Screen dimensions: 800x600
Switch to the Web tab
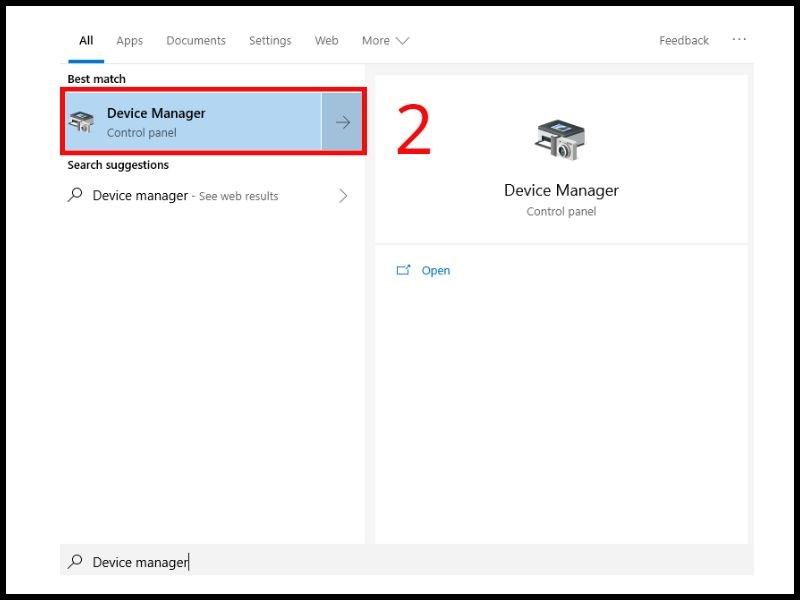pyautogui.click(x=326, y=40)
